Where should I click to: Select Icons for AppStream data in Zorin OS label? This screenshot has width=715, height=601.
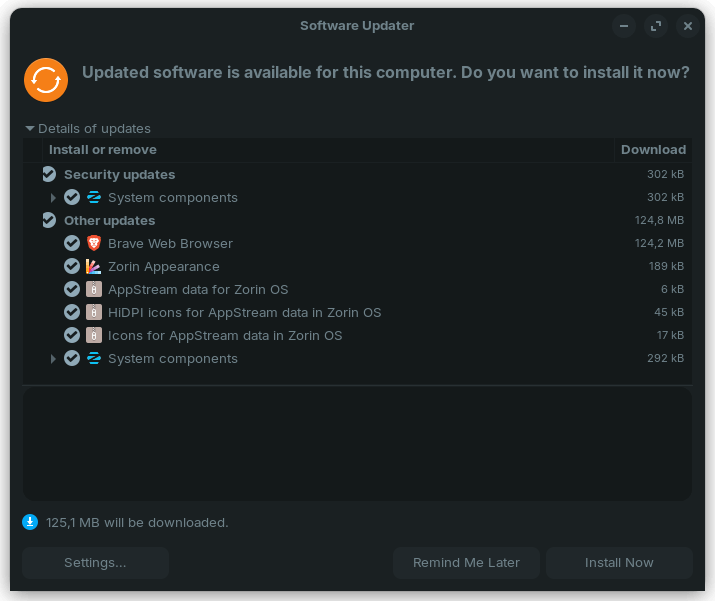(x=225, y=336)
